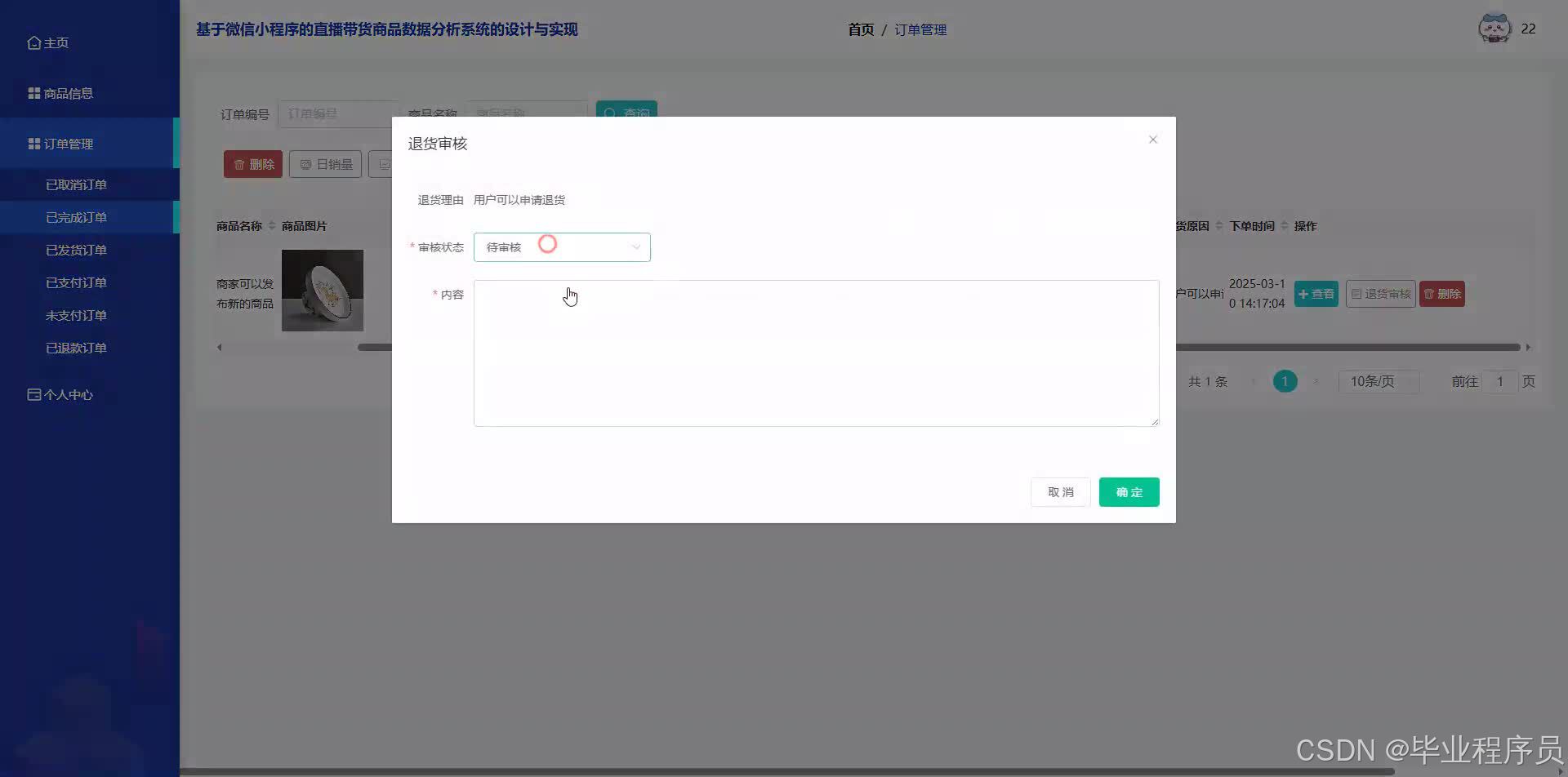
Task: Toggle sorting on 下单时间 column
Action: tap(1285, 225)
